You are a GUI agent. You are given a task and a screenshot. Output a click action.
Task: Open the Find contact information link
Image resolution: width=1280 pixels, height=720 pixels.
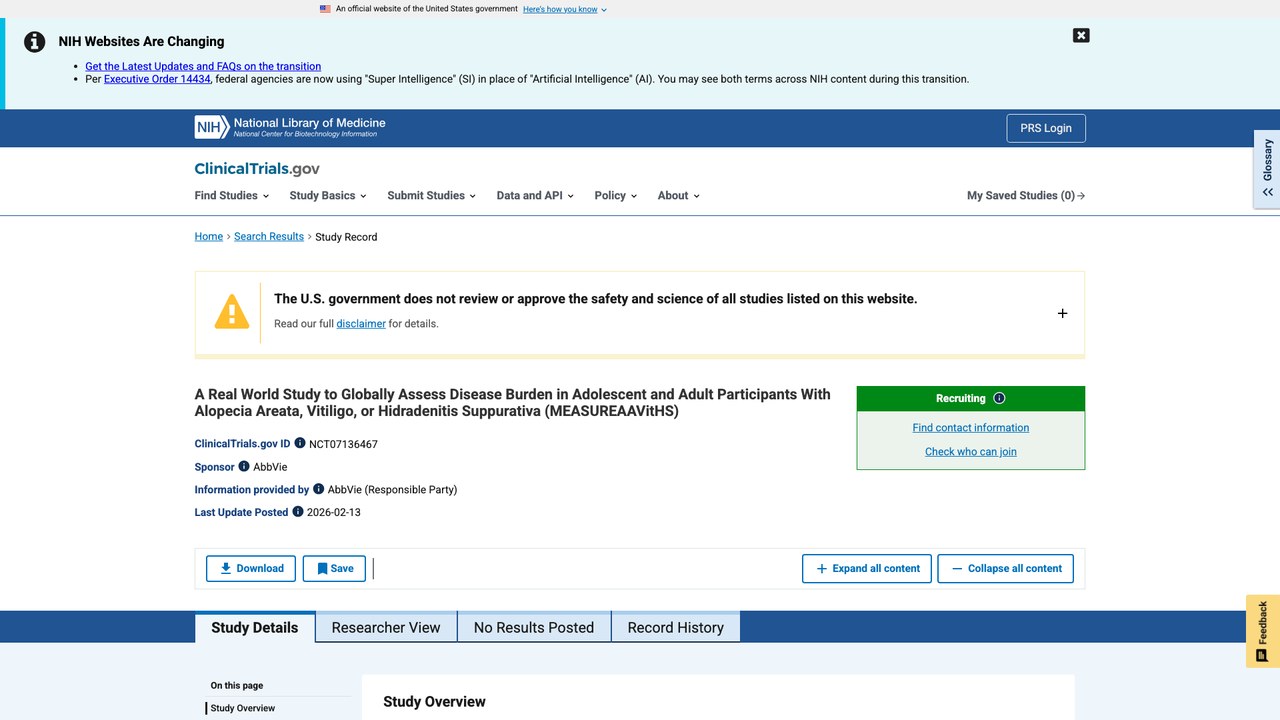(x=971, y=427)
